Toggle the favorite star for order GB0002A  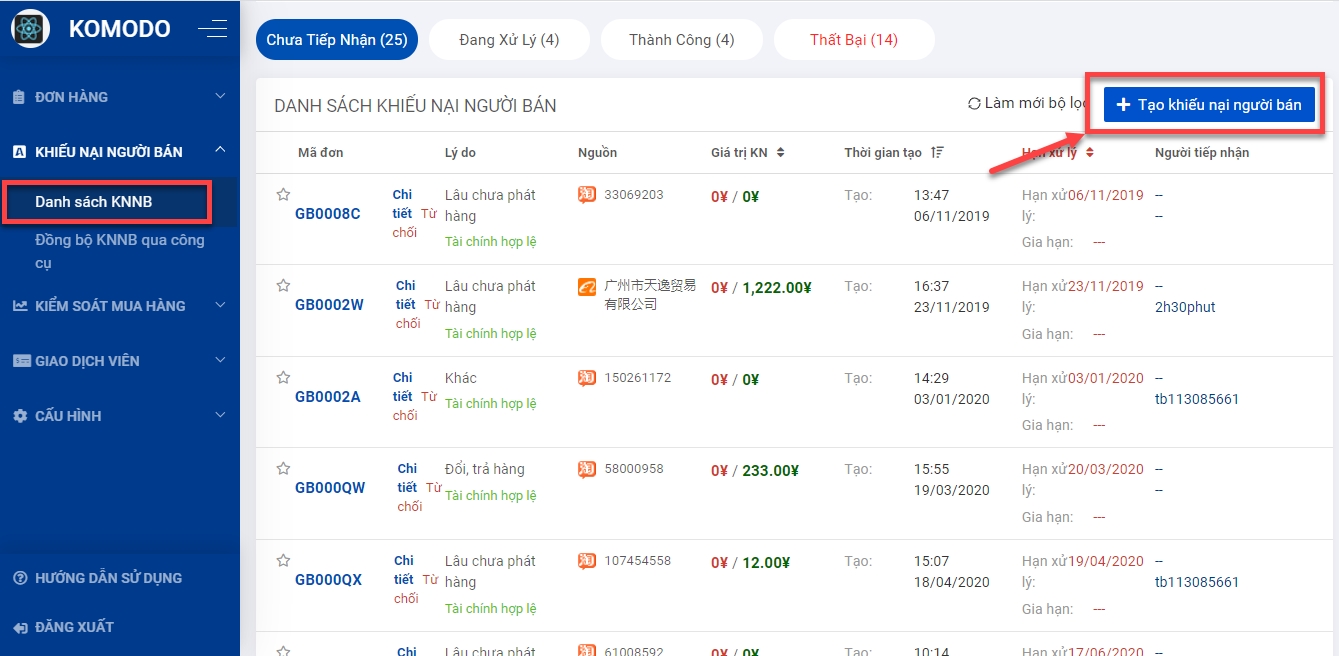pos(283,378)
